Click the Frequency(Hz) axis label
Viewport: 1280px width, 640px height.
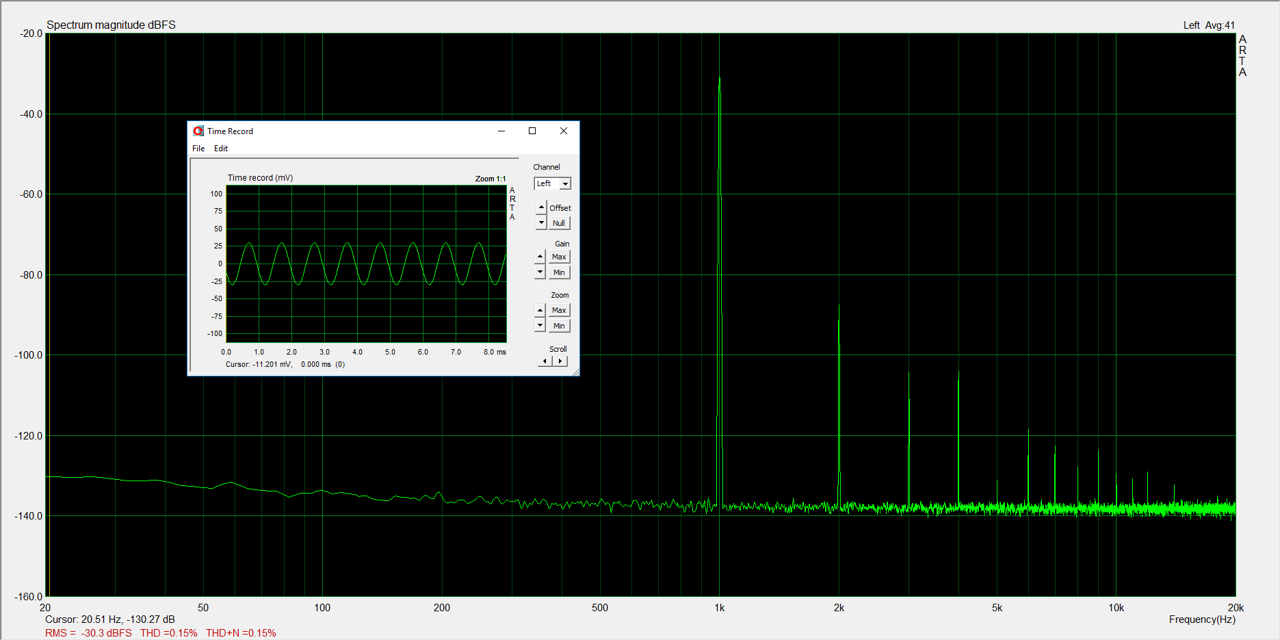(1202, 620)
